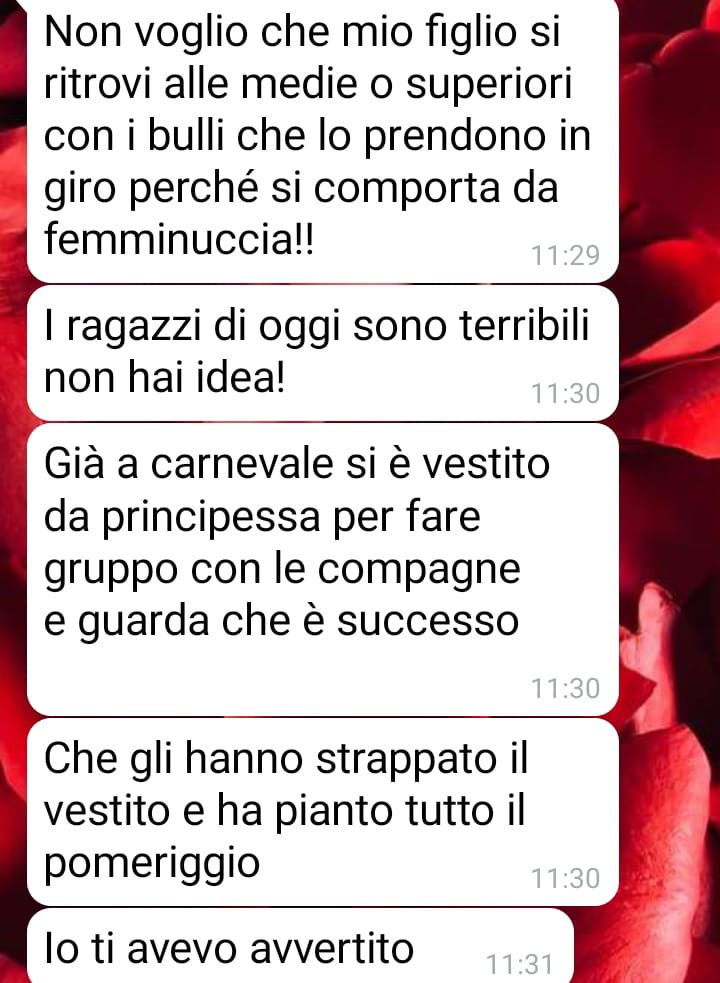Tap 11:30 timestamp under 'non hai idea!'

point(565,394)
